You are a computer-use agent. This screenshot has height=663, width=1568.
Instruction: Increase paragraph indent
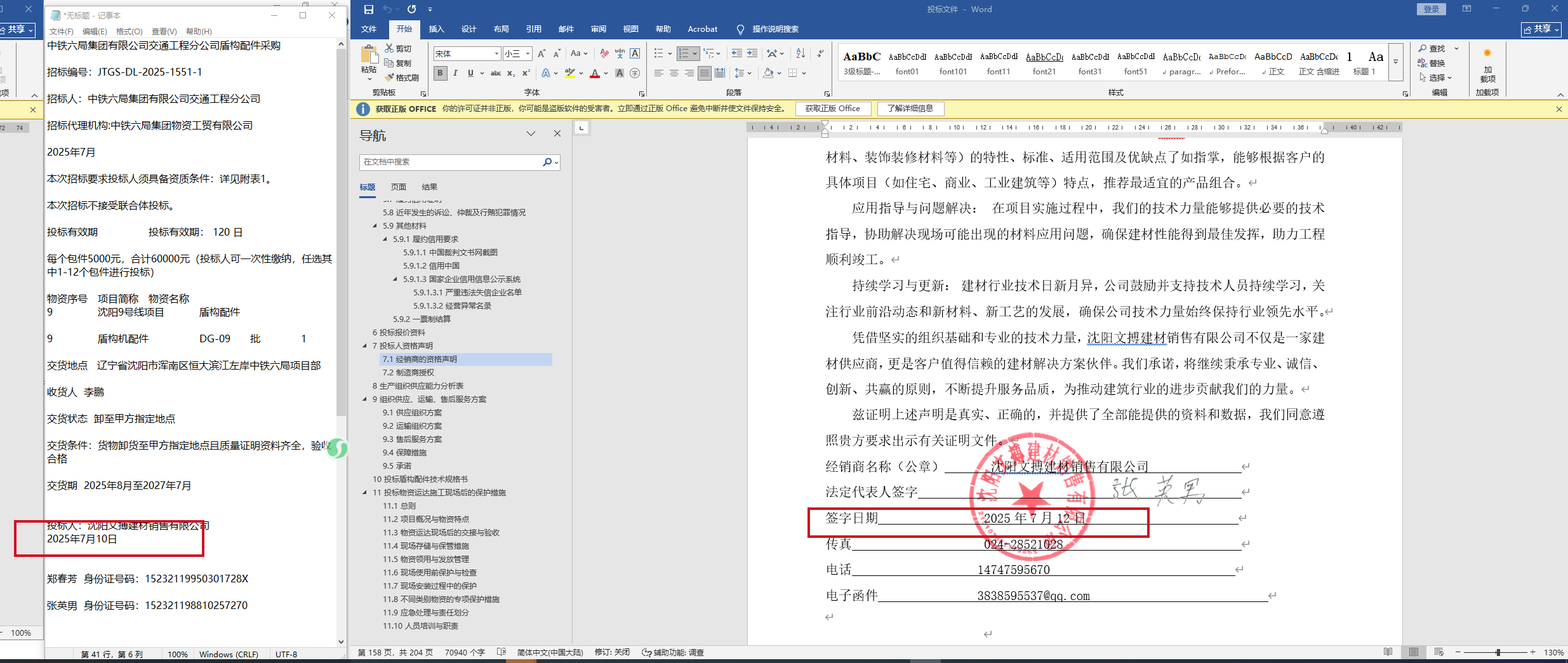(752, 54)
